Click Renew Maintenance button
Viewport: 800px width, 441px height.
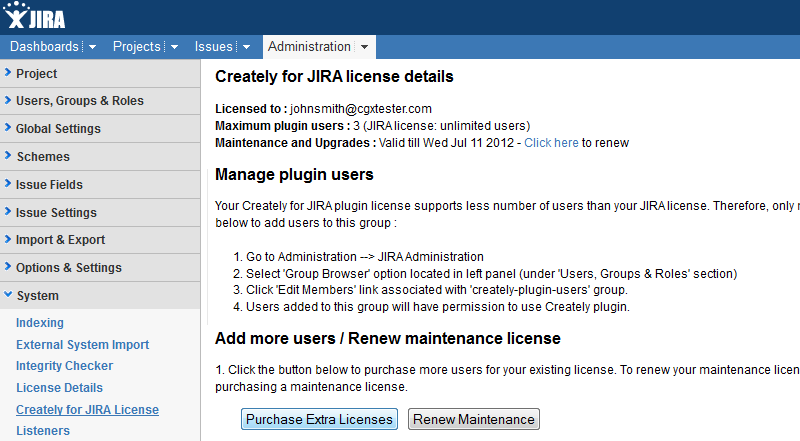click(473, 419)
